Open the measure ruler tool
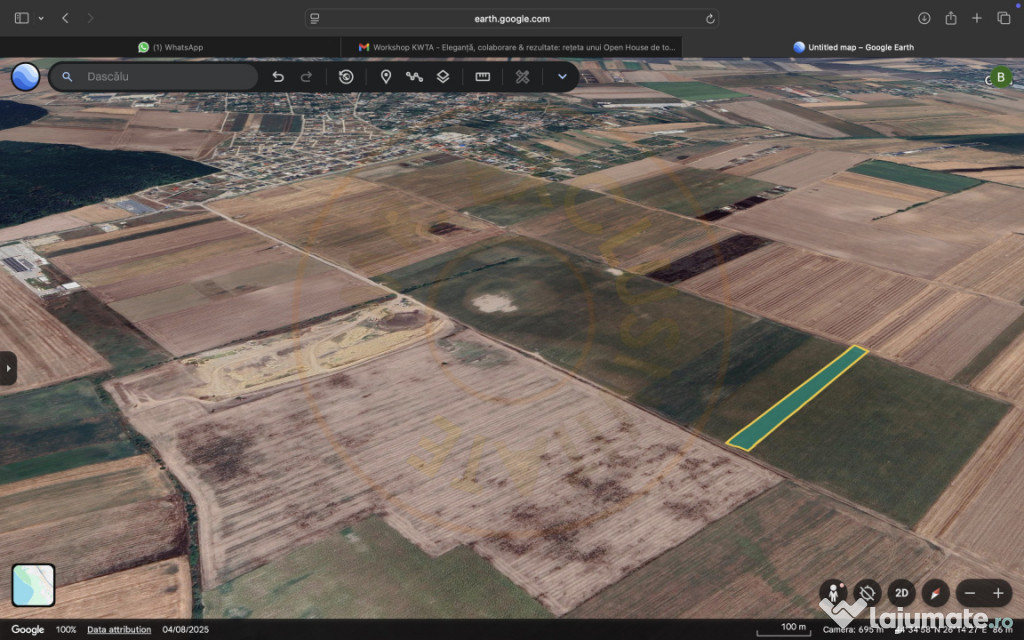The height and width of the screenshot is (640, 1024). pos(482,77)
